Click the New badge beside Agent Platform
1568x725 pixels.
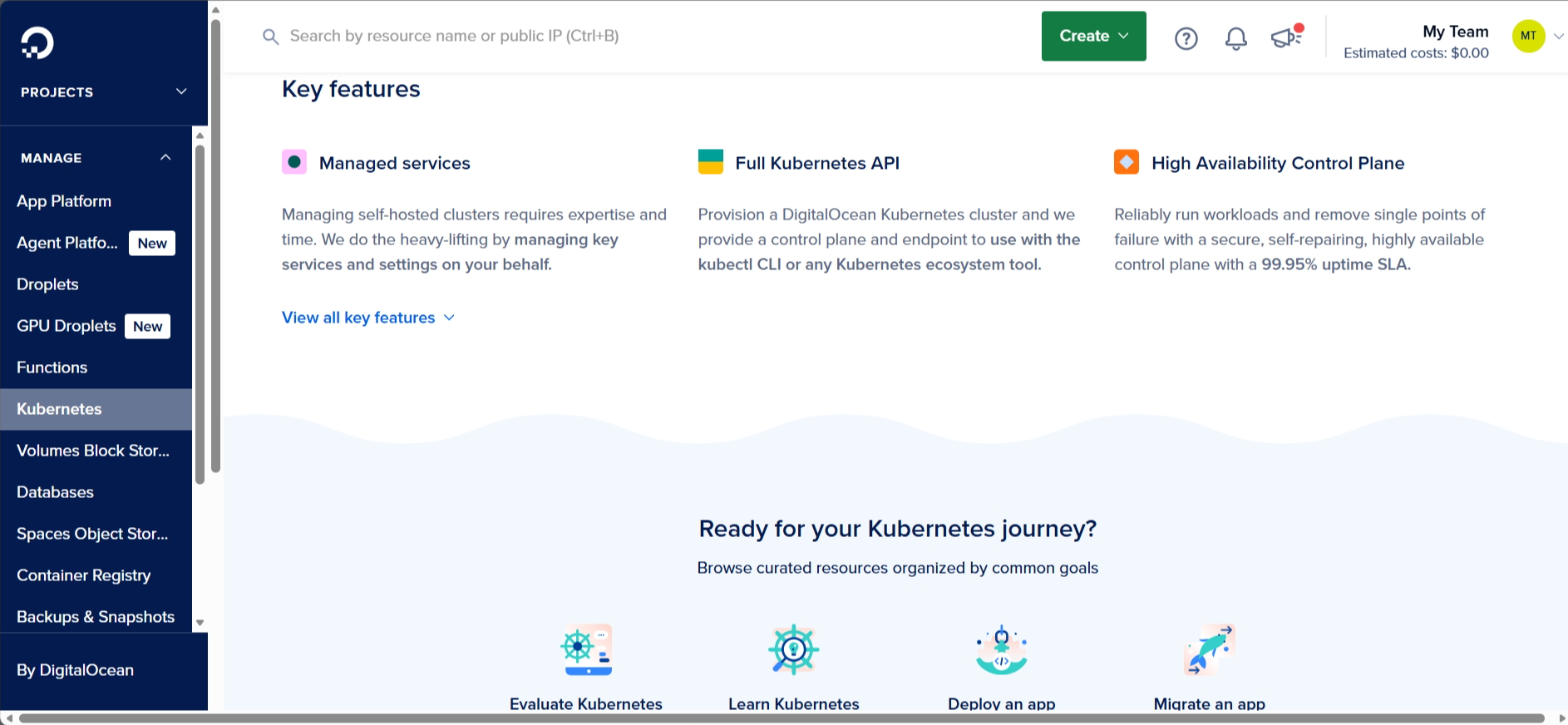click(x=152, y=243)
